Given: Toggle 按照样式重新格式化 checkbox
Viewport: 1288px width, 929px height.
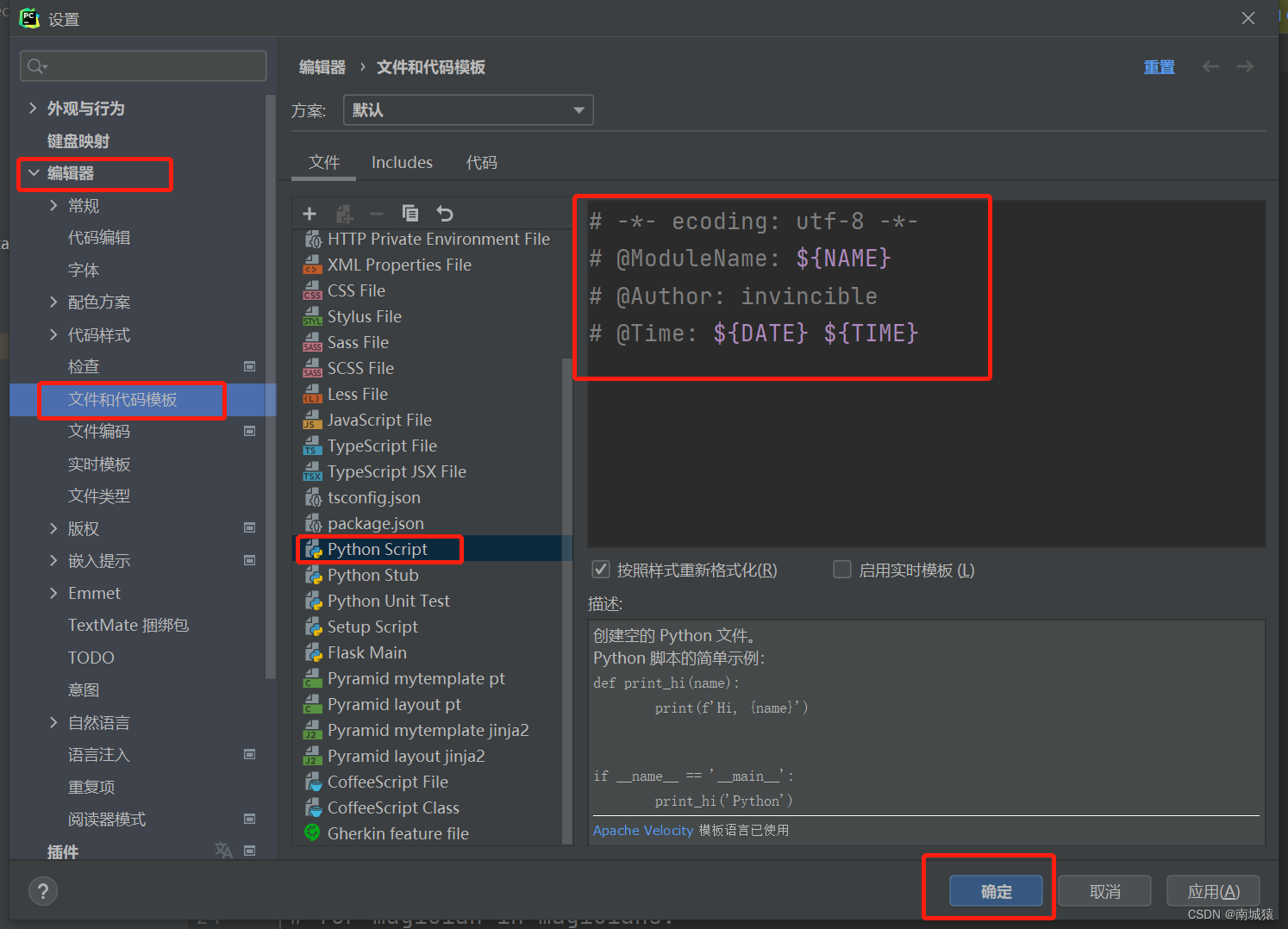Looking at the screenshot, I should point(601,570).
